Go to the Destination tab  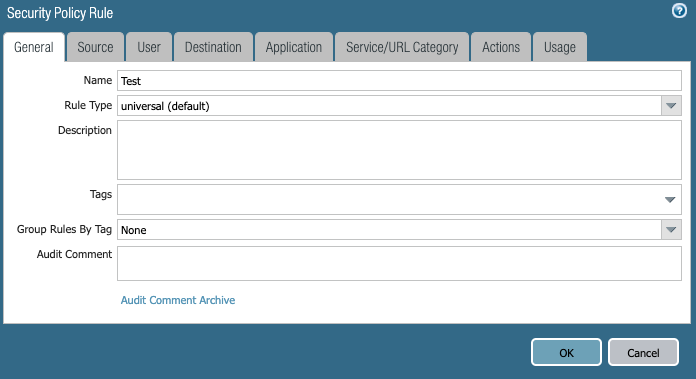click(x=213, y=47)
